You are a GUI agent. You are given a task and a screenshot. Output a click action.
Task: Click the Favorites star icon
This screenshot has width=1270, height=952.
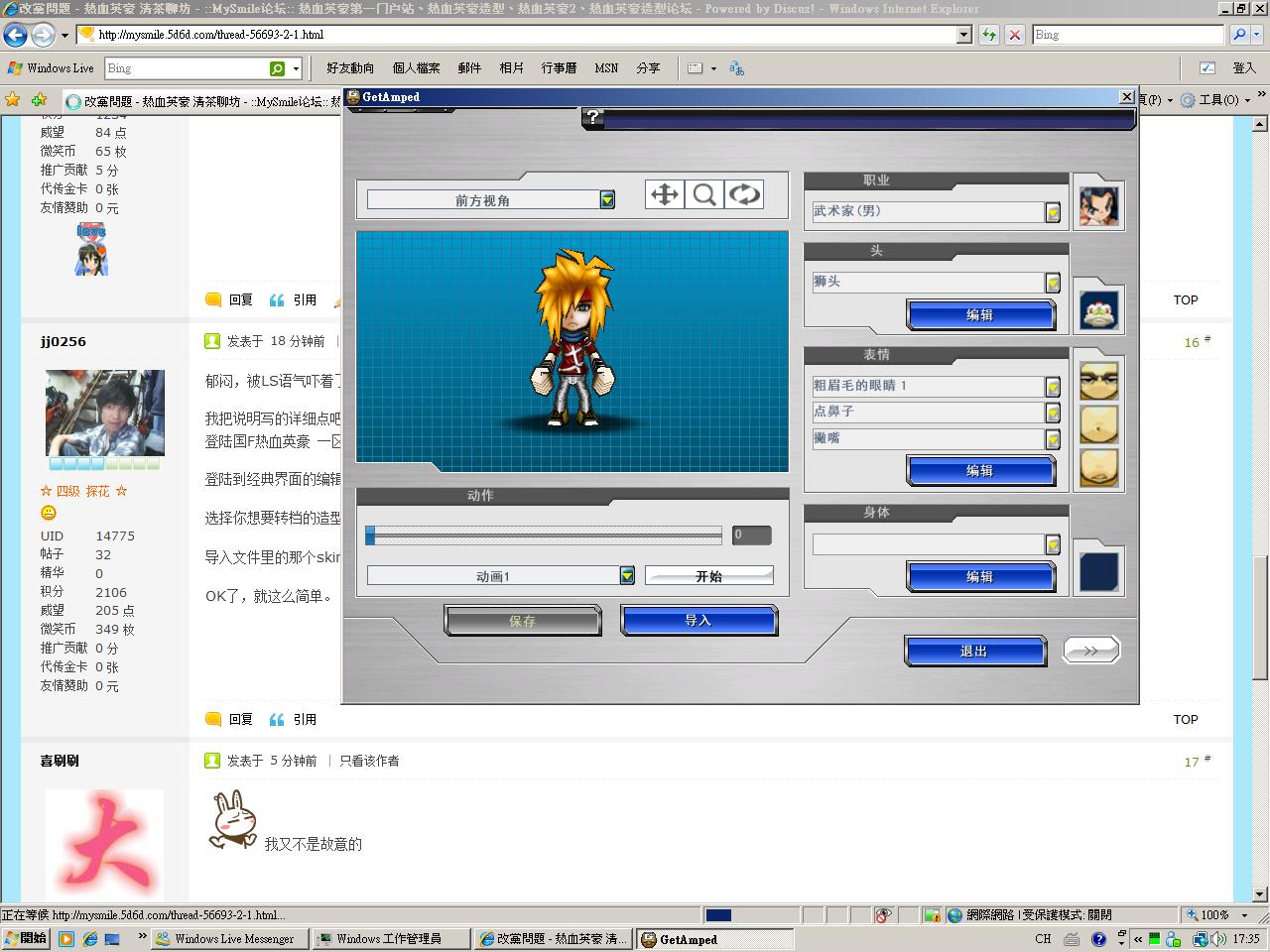pos(12,99)
